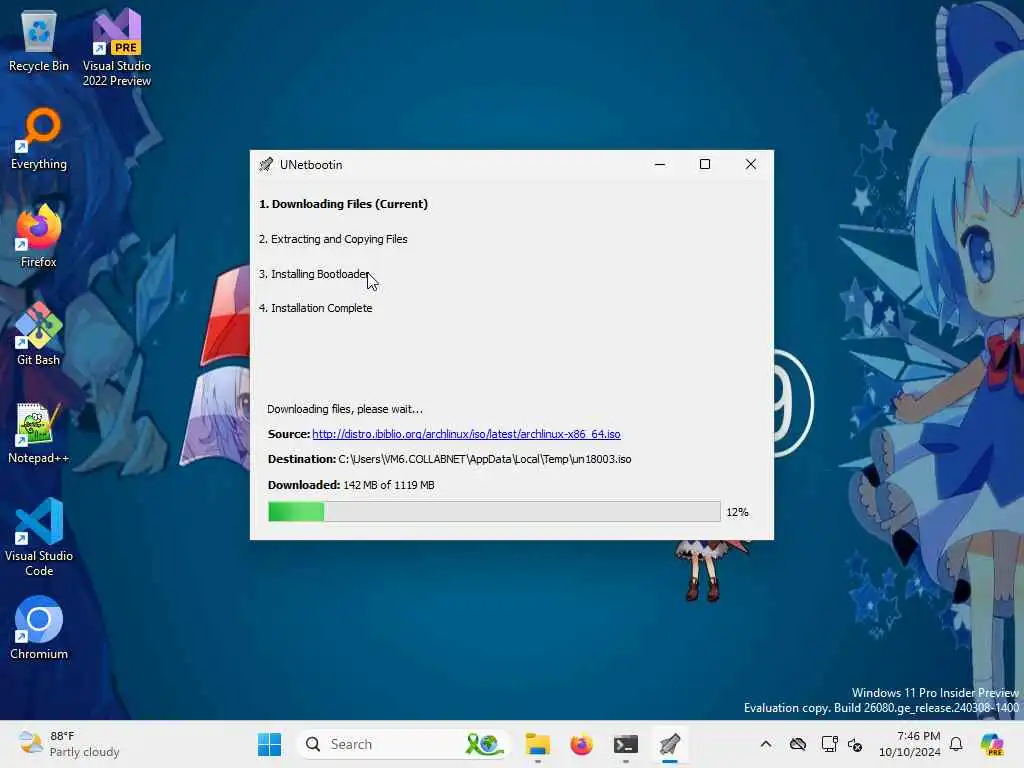Launch Chromium from the desktop
The width and height of the screenshot is (1024, 768).
point(39,628)
